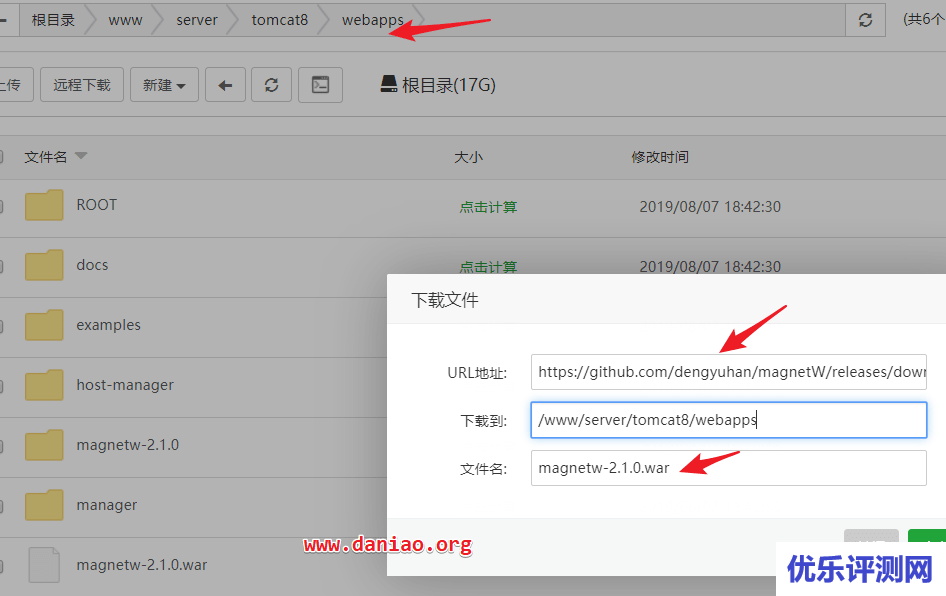
Task: Go to 根目录 in the breadcrumb
Action: [x=53, y=20]
